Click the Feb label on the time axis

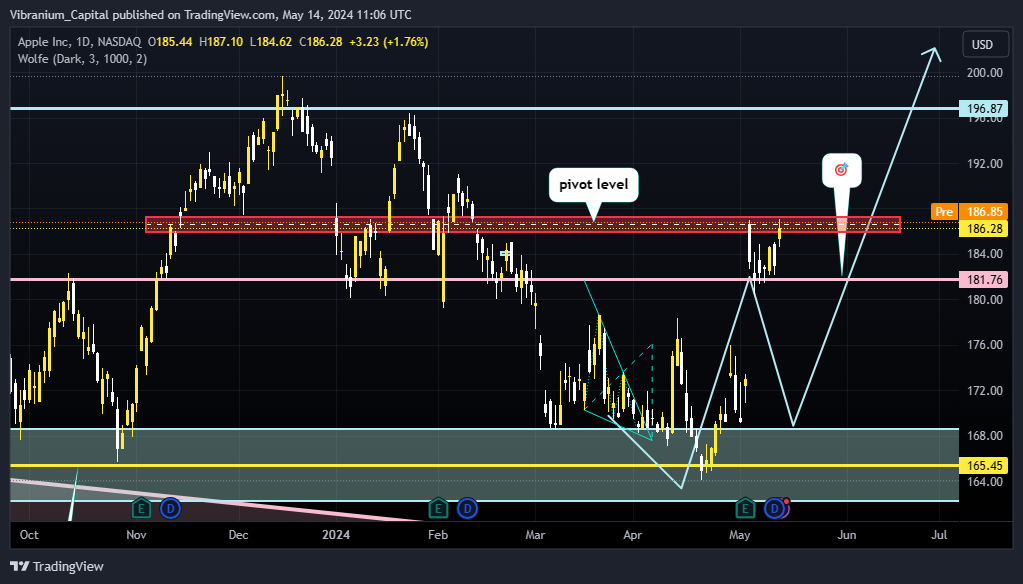click(x=438, y=534)
